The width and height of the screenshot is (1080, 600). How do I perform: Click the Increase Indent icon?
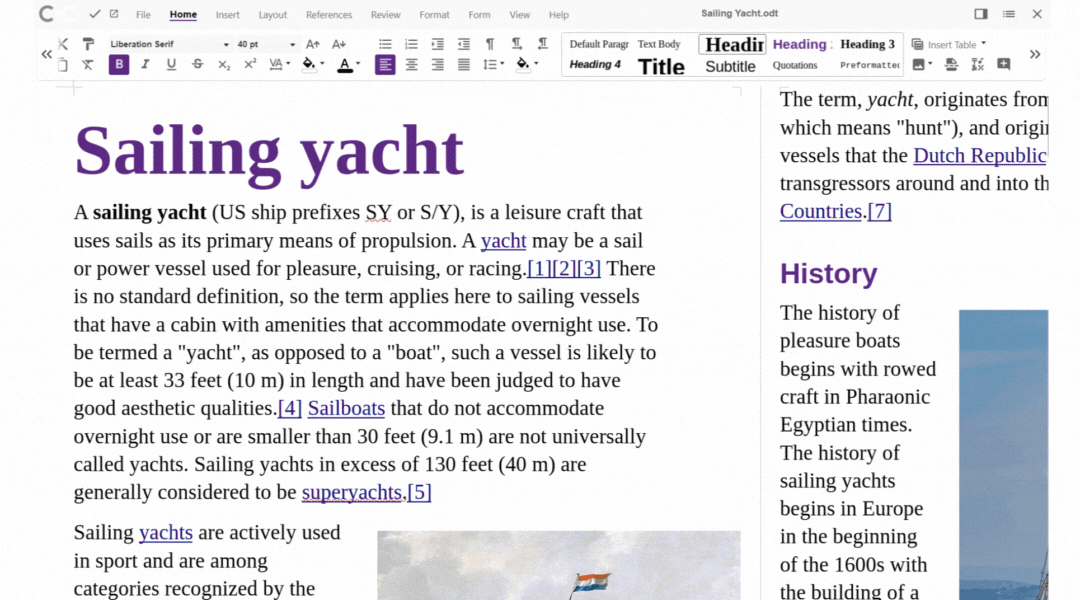[437, 44]
